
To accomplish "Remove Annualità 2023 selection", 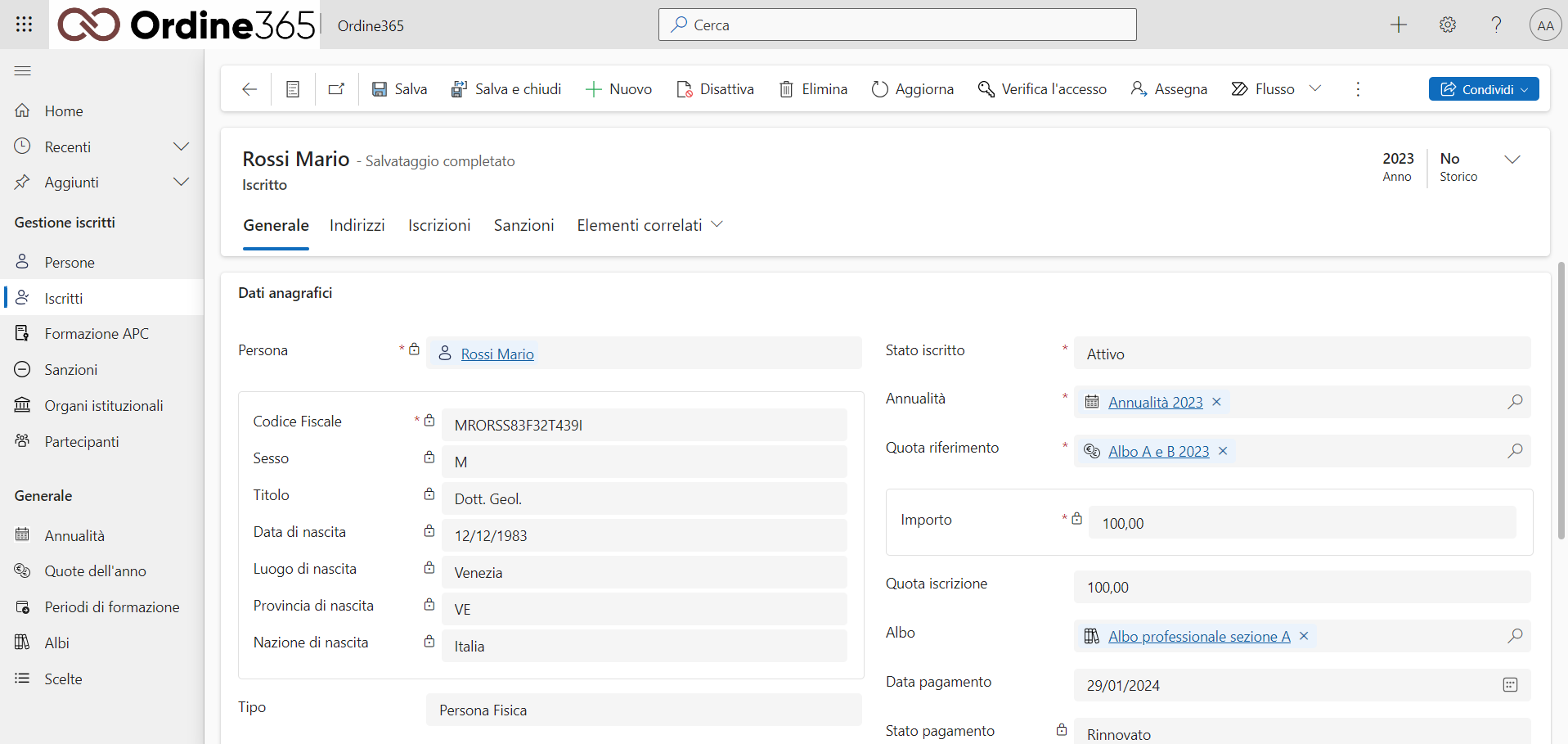I will click(x=1216, y=402).
